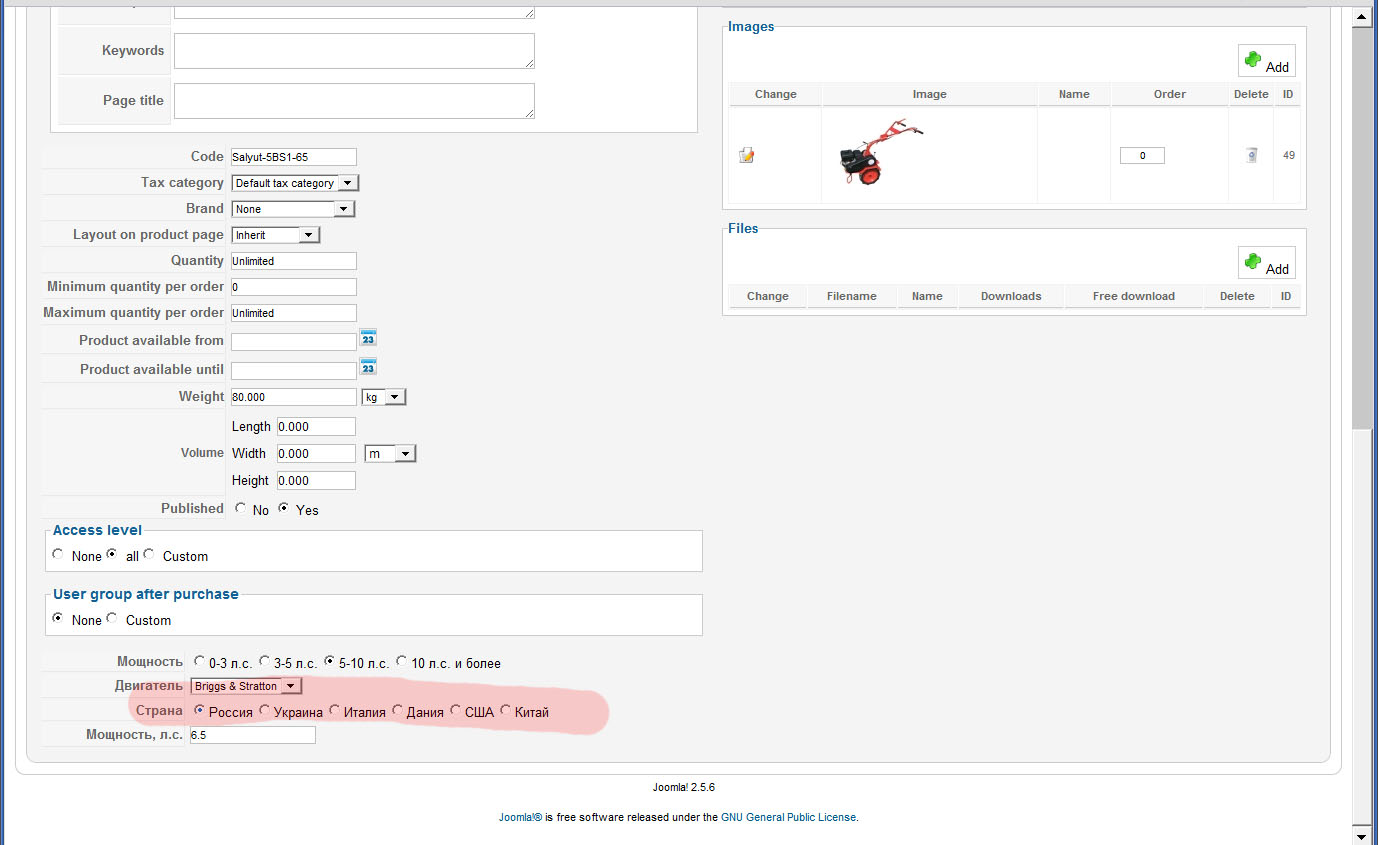Screen dimensions: 1378x845
Task: Select User group after purchase Custom
Action: (112, 618)
